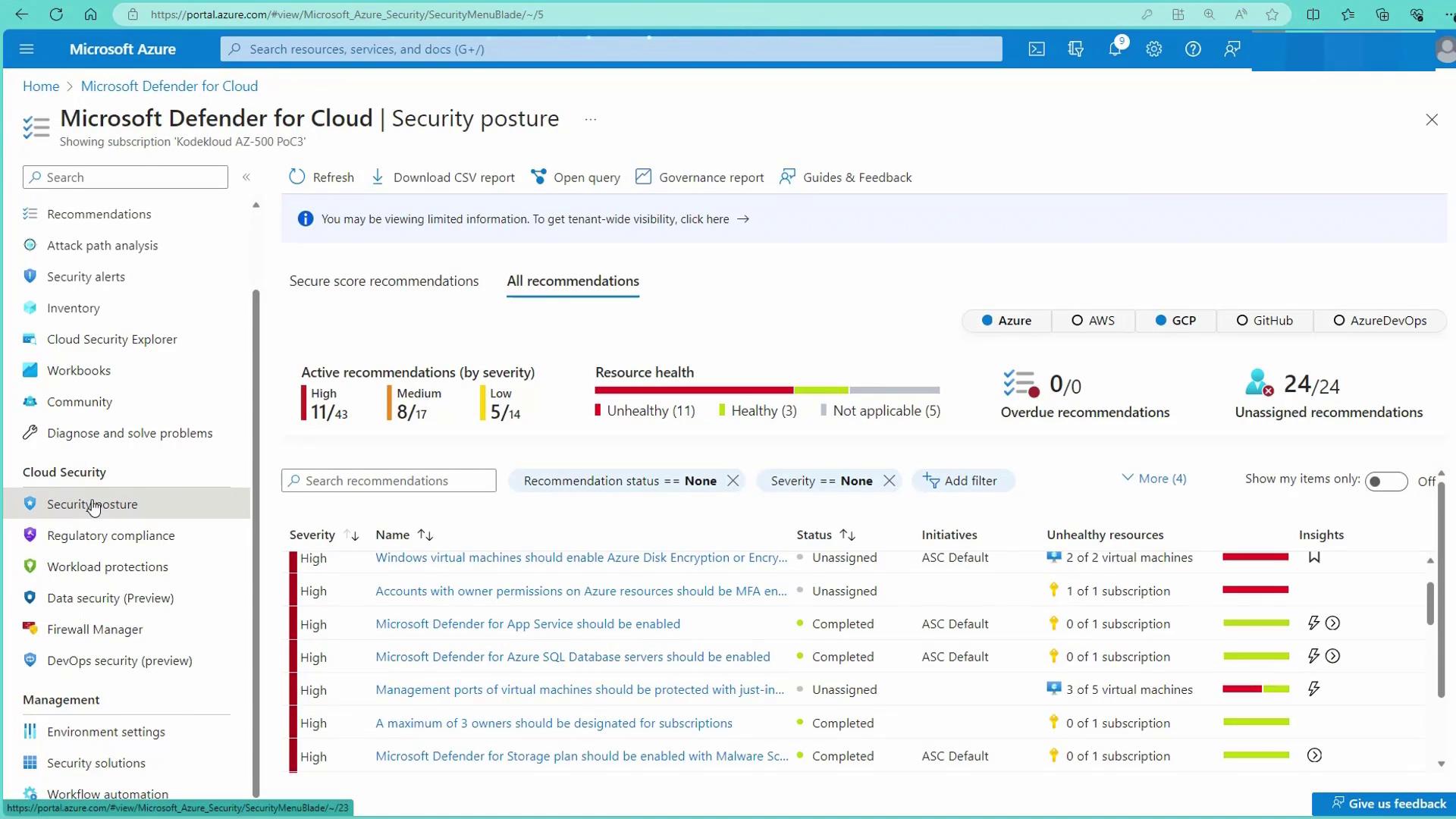
Task: Expand the More (4) filters
Action: [1153, 479]
